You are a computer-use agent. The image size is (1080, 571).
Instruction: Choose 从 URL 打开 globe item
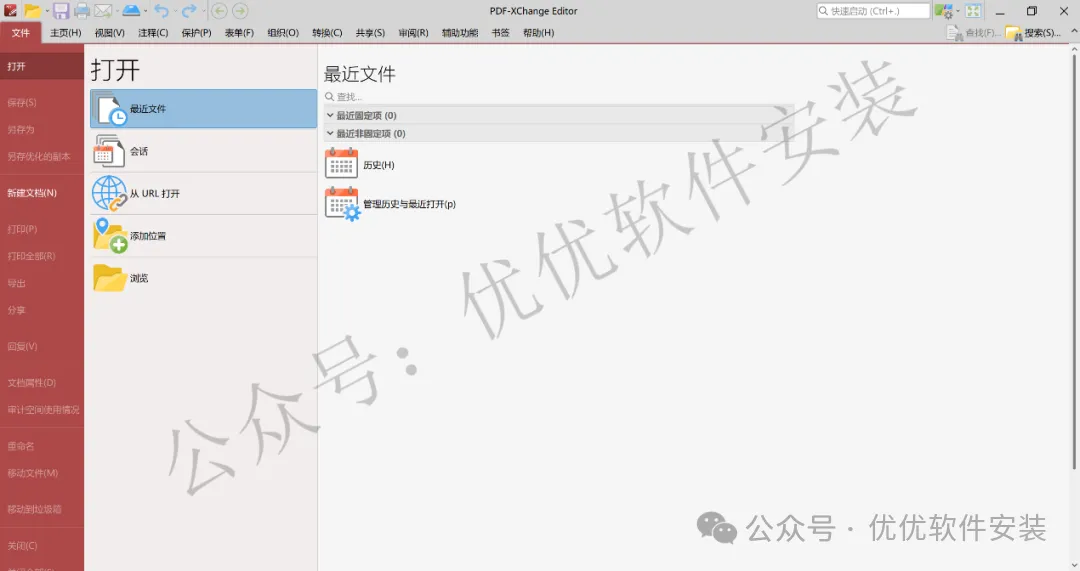203,194
